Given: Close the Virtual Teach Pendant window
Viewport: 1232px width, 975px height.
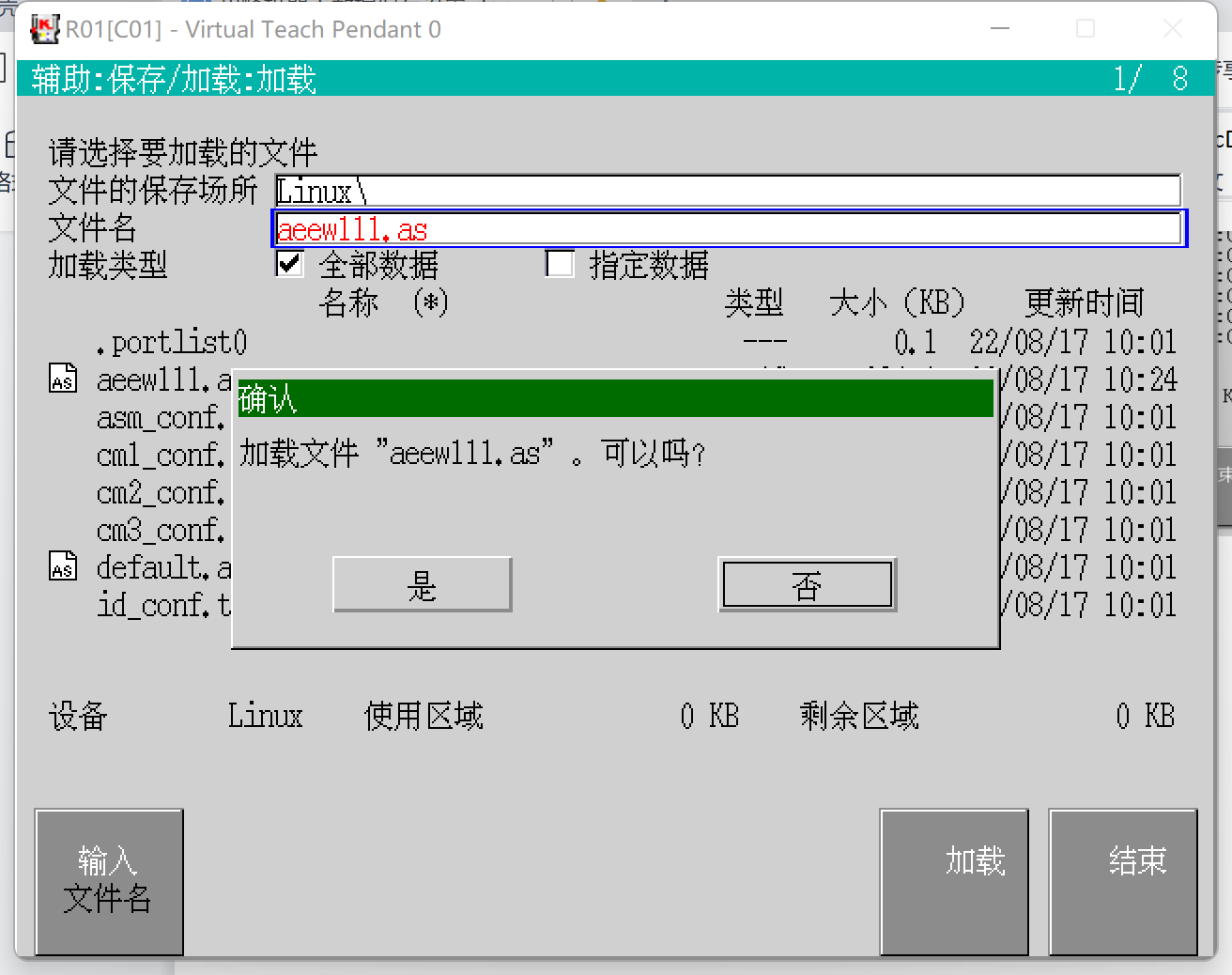Looking at the screenshot, I should tap(1173, 29).
